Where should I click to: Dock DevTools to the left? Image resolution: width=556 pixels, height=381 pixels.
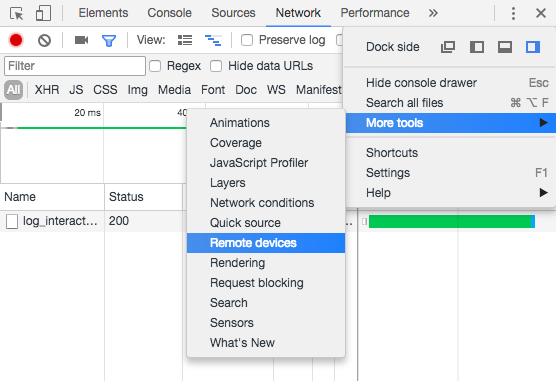[x=477, y=47]
